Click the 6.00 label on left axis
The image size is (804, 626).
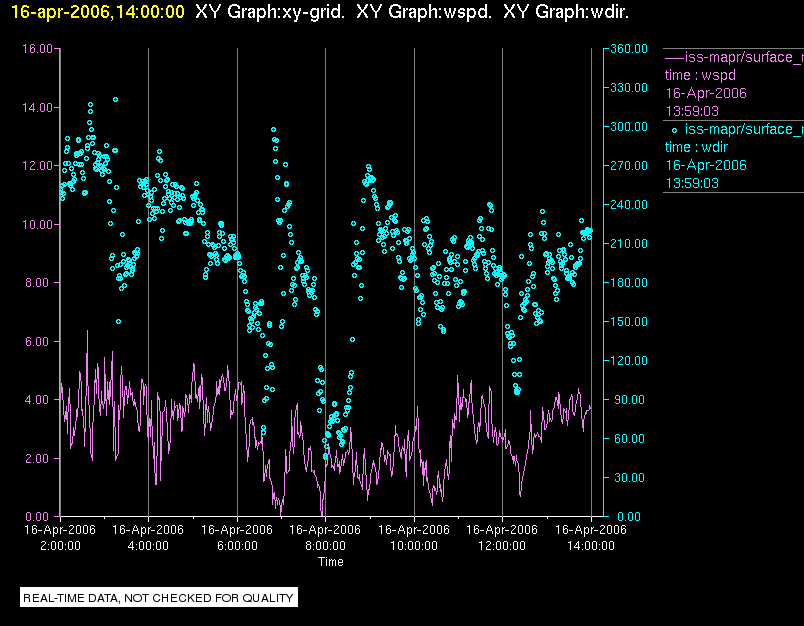(x=39, y=341)
